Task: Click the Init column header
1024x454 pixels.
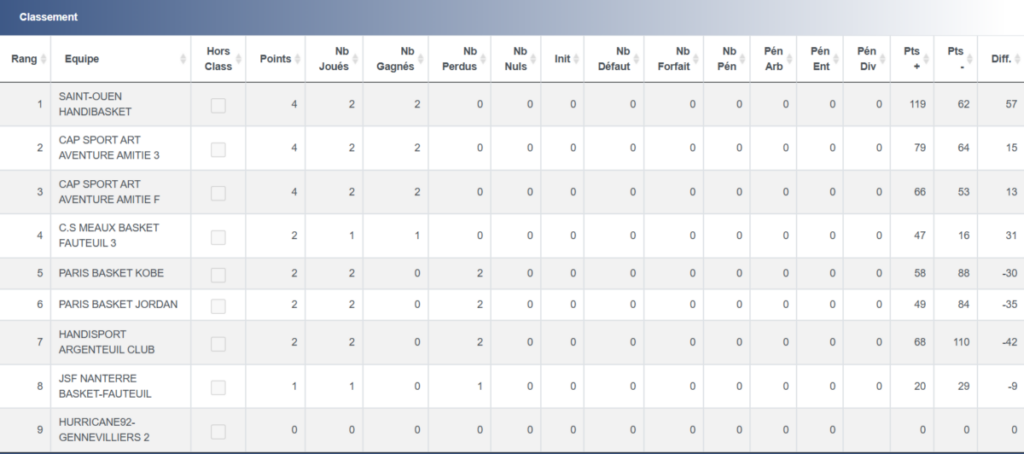Action: coord(562,59)
